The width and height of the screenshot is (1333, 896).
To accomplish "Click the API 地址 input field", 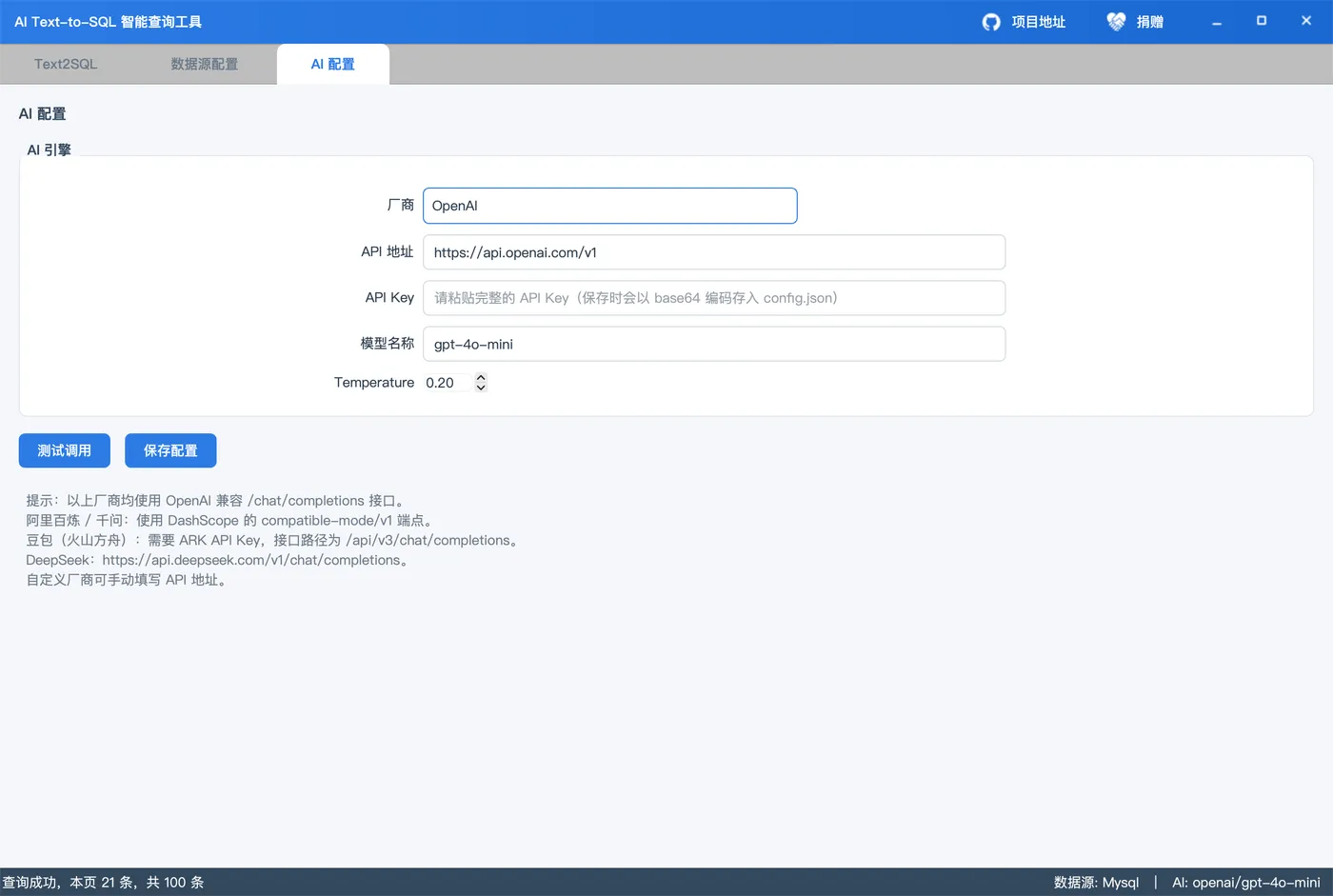I will coord(714,252).
